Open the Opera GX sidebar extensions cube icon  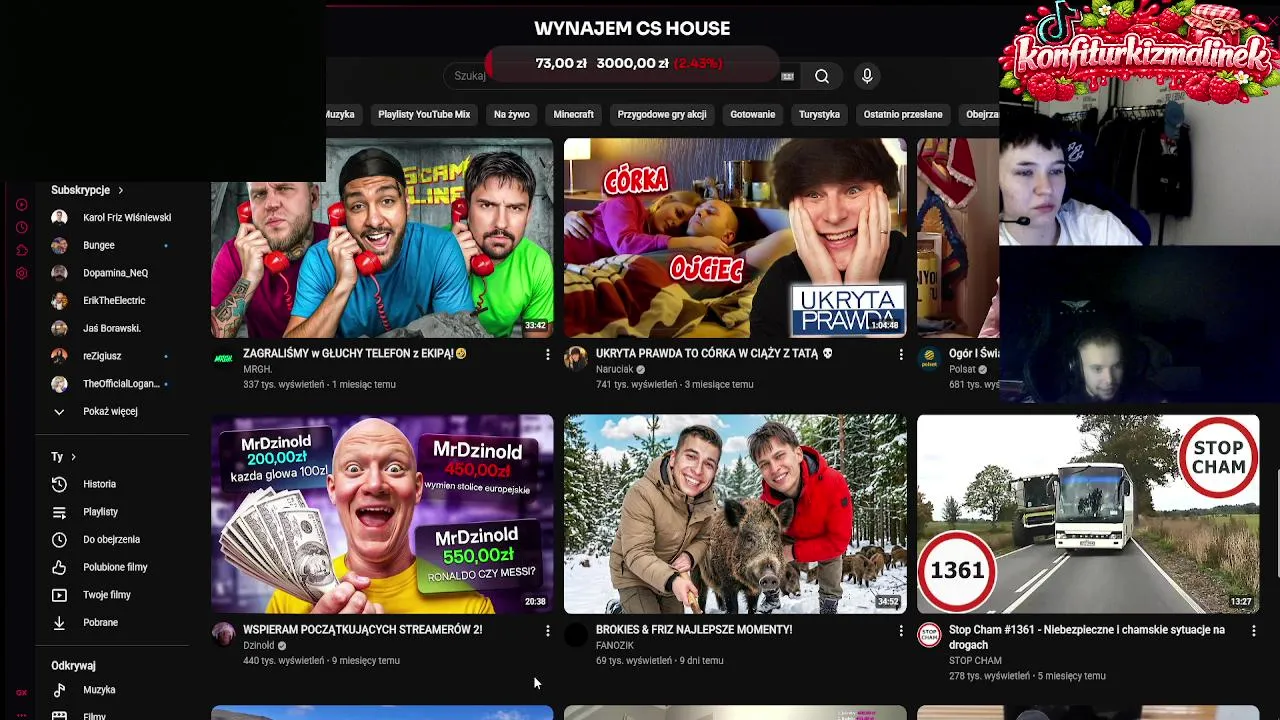21,250
